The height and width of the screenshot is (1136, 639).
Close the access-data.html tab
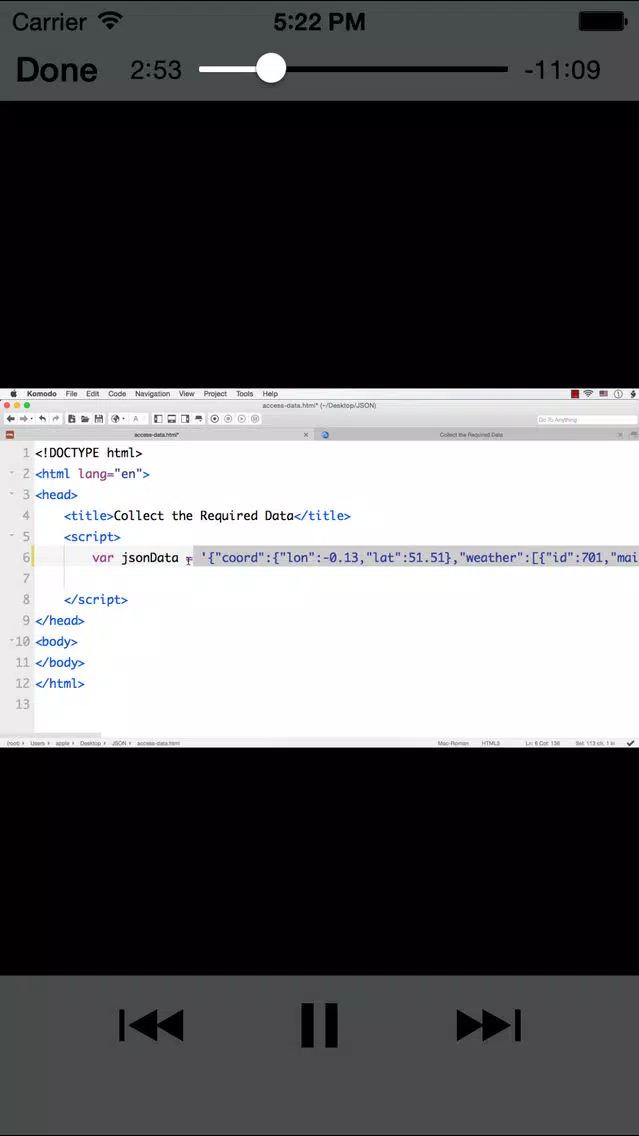pyautogui.click(x=306, y=435)
